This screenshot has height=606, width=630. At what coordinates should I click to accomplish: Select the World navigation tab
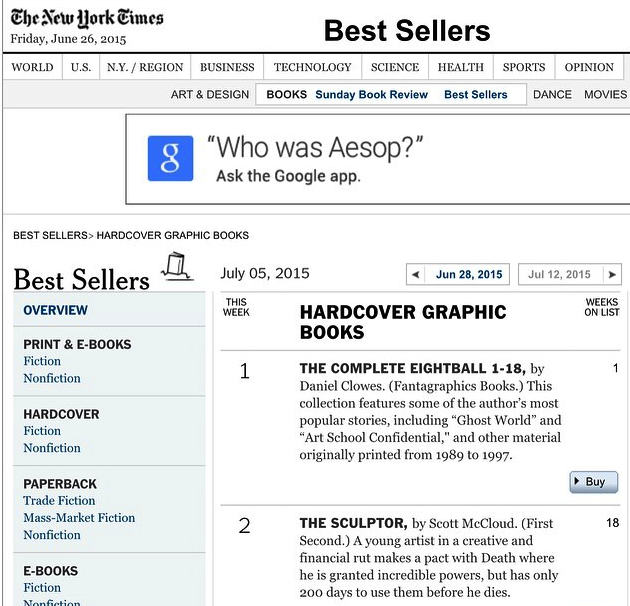[32, 67]
